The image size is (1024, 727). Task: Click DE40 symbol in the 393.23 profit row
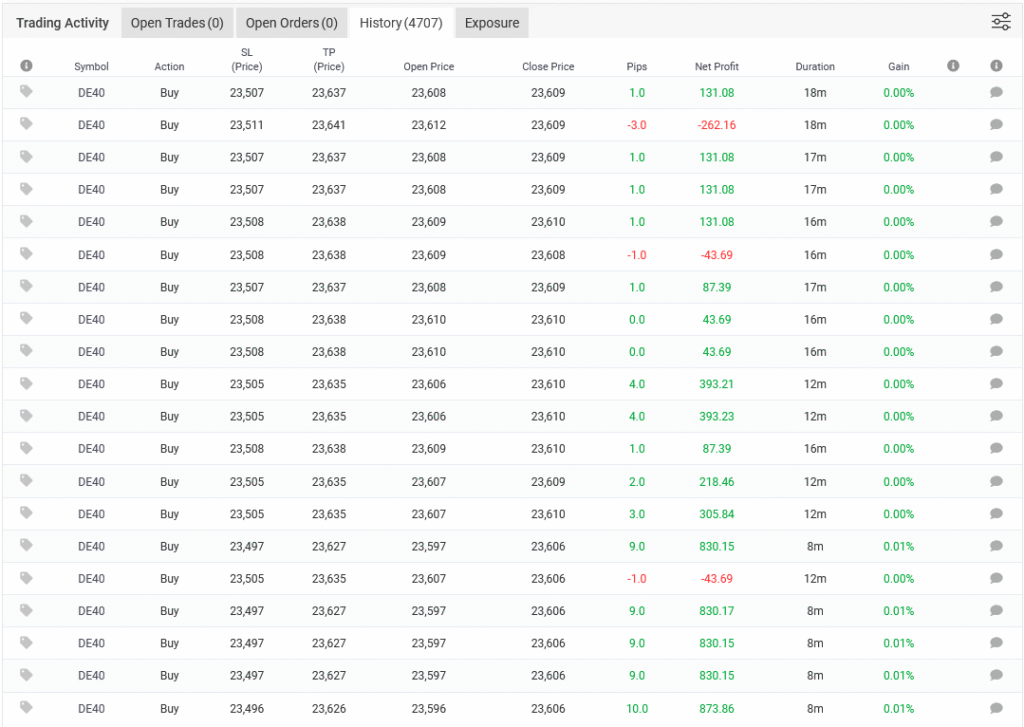pyautogui.click(x=91, y=417)
